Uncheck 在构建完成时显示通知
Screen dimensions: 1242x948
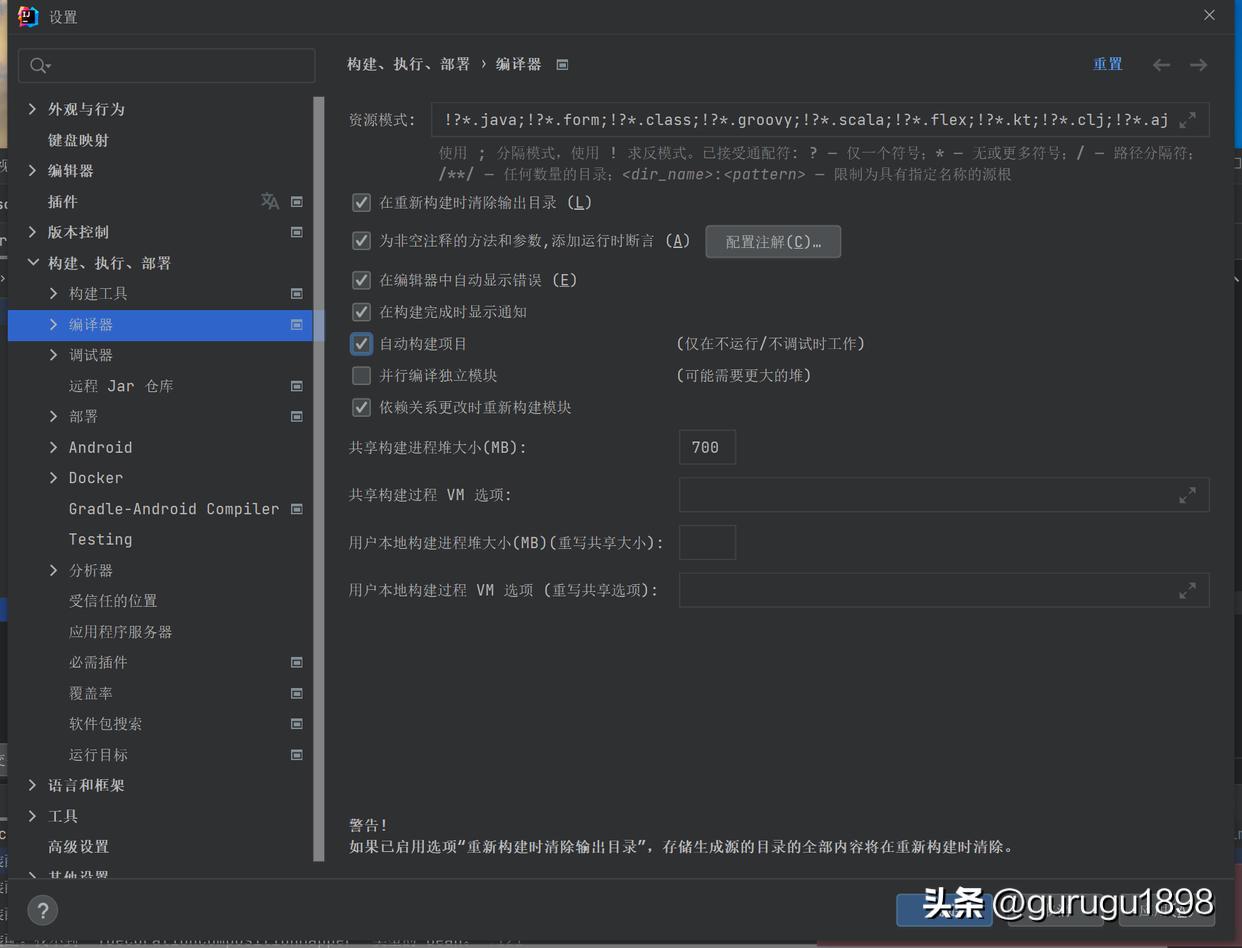point(361,311)
